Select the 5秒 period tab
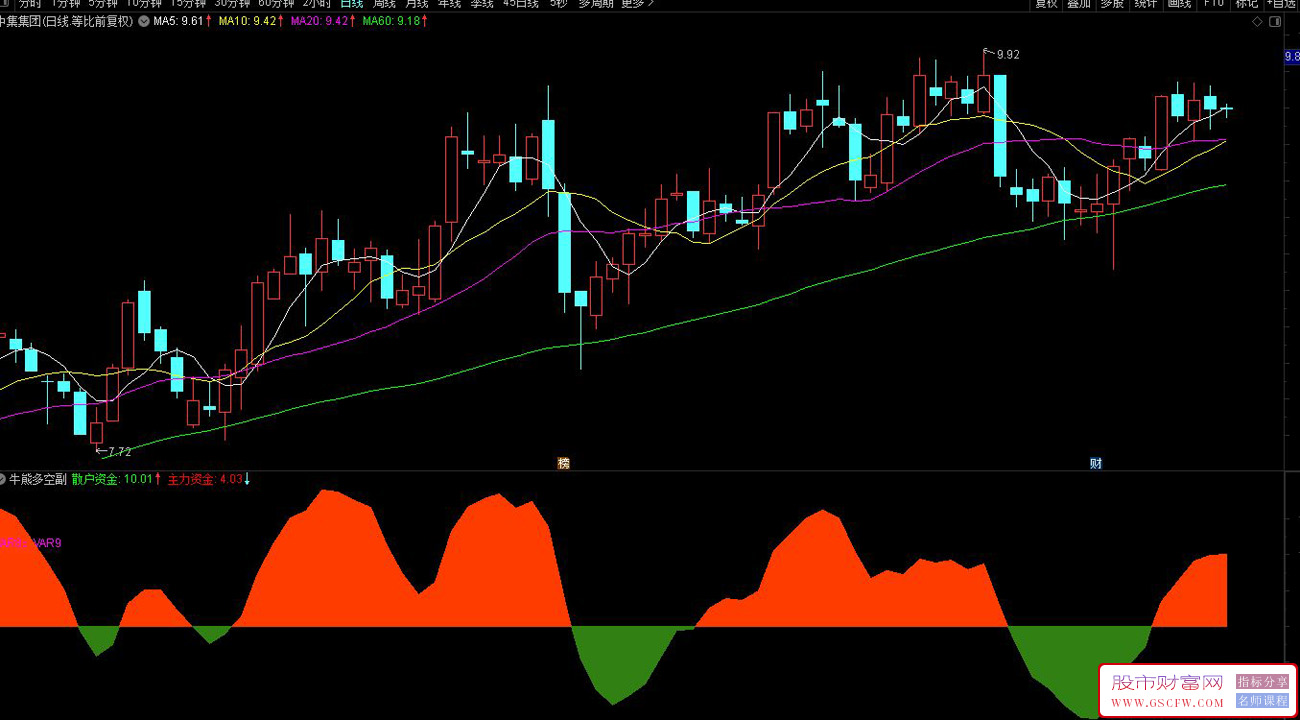Viewport: 1300px width, 720px height. tap(557, 4)
